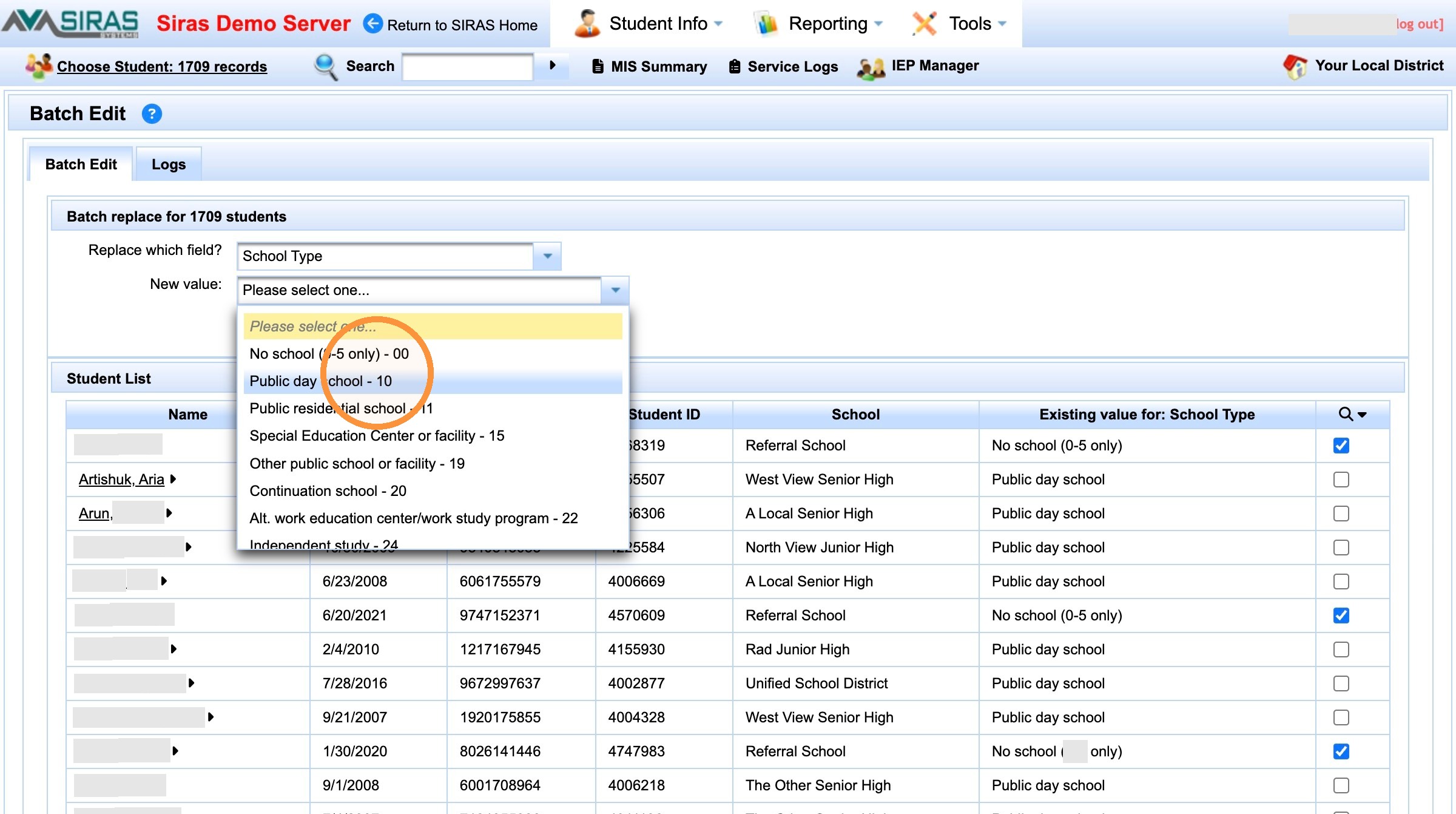
Task: Select 'Public day school - 10' option
Action: point(433,381)
